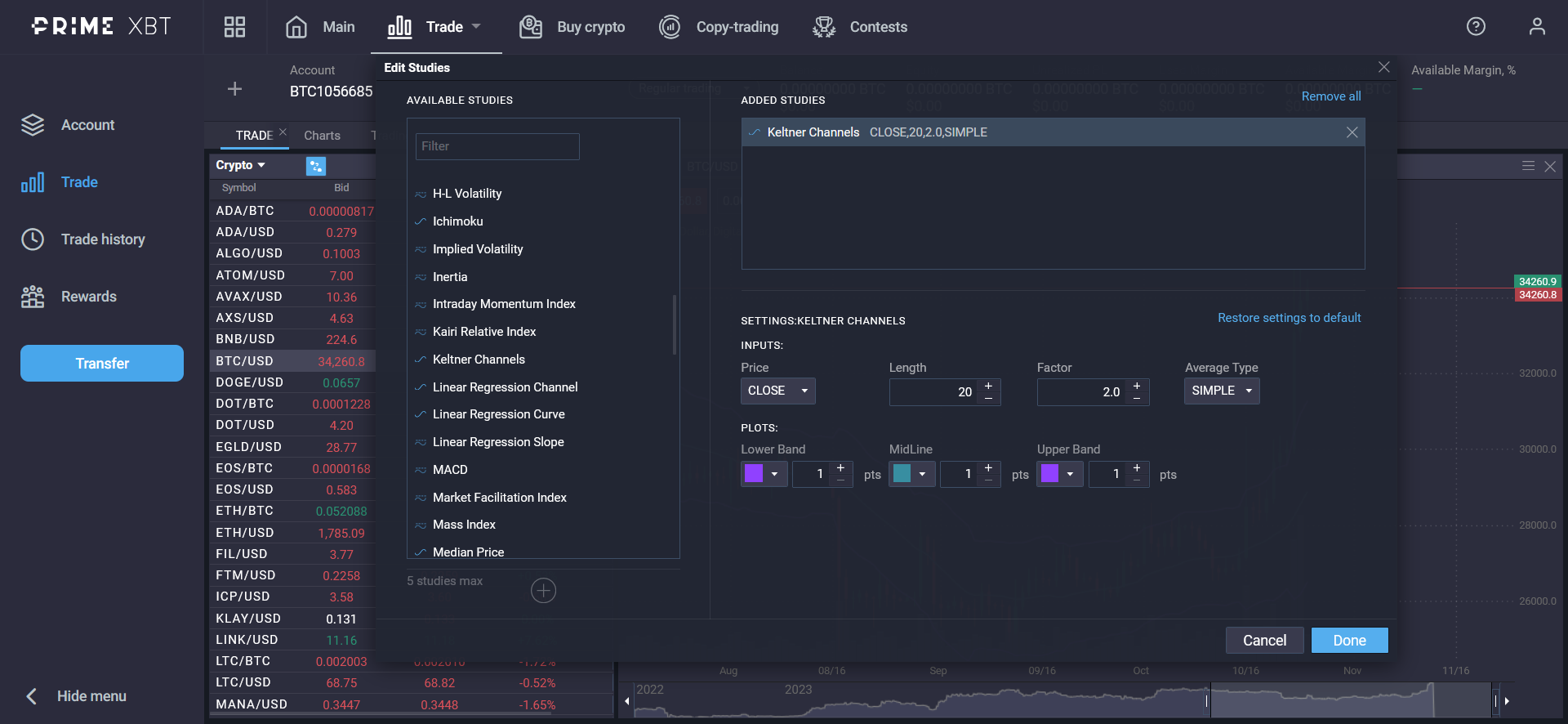Open the chart panel hamburger menu
This screenshot has width=1568, height=724.
coord(1528,166)
